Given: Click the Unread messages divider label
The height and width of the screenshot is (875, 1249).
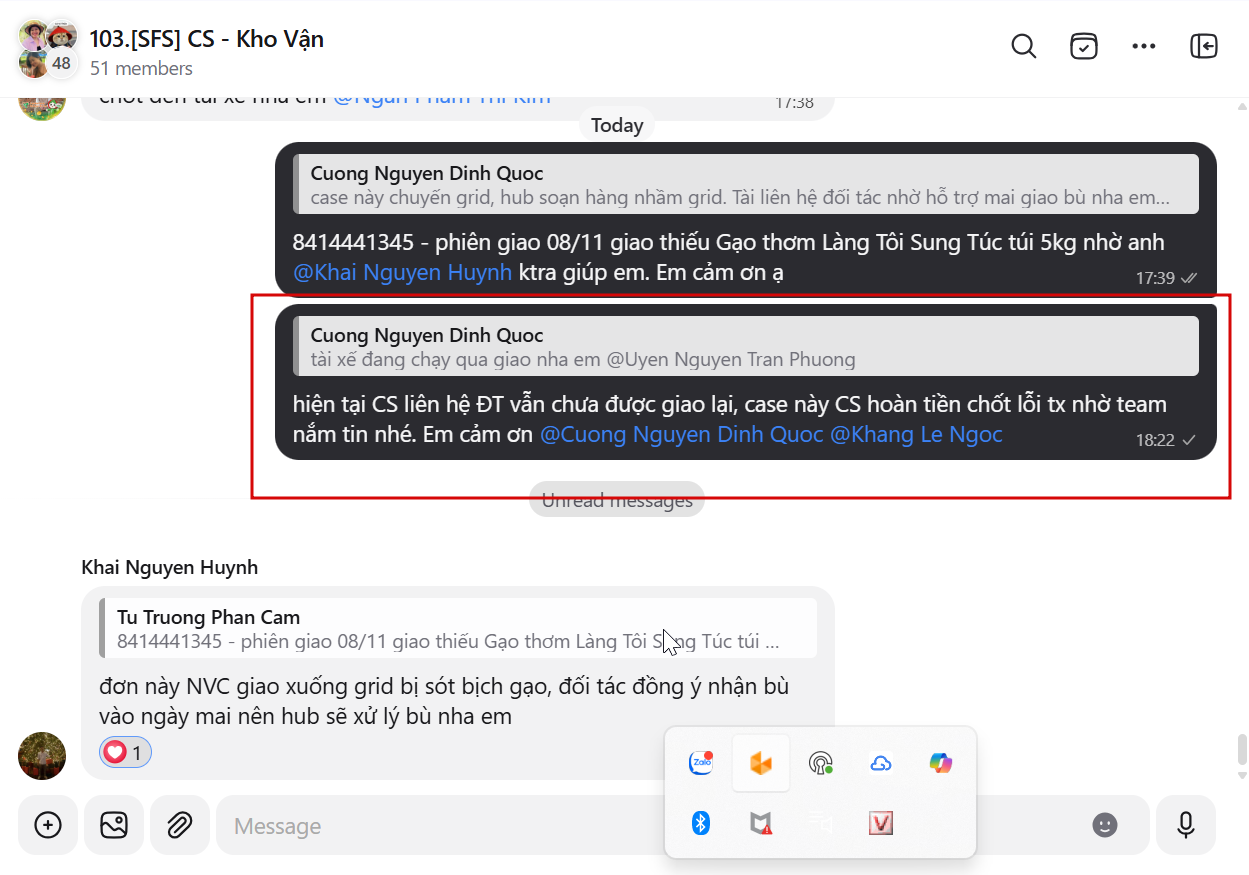Looking at the screenshot, I should (617, 500).
